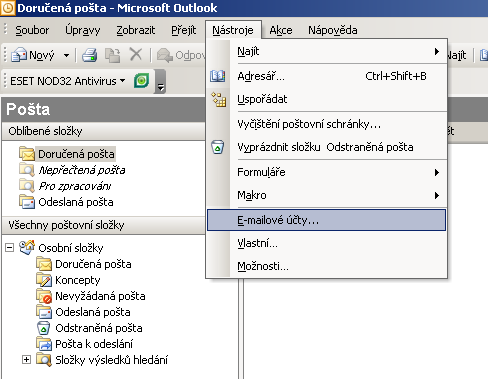Select Odeslaná pošta under Osobní složky
488x379 pixels.
[93, 312]
